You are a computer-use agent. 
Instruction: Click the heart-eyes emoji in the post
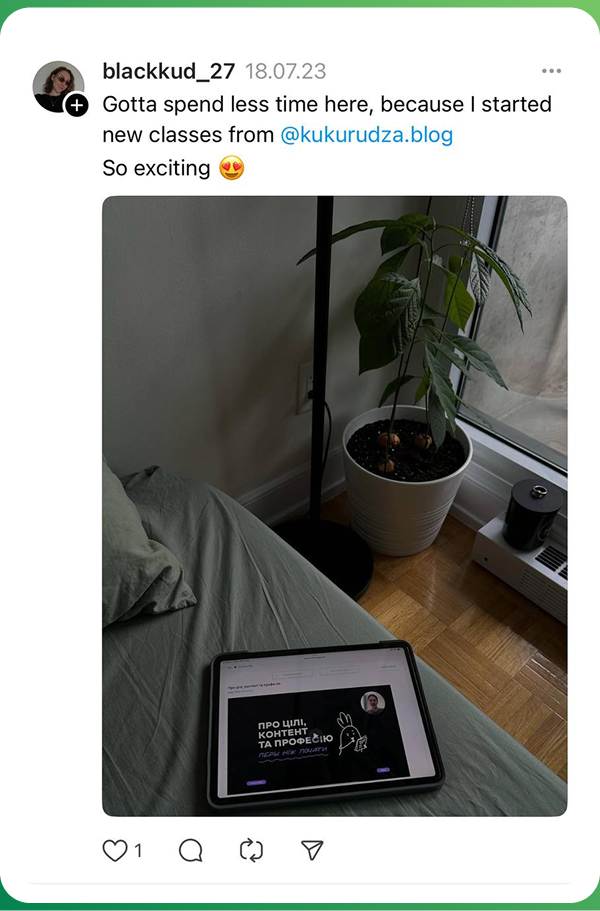click(x=231, y=168)
